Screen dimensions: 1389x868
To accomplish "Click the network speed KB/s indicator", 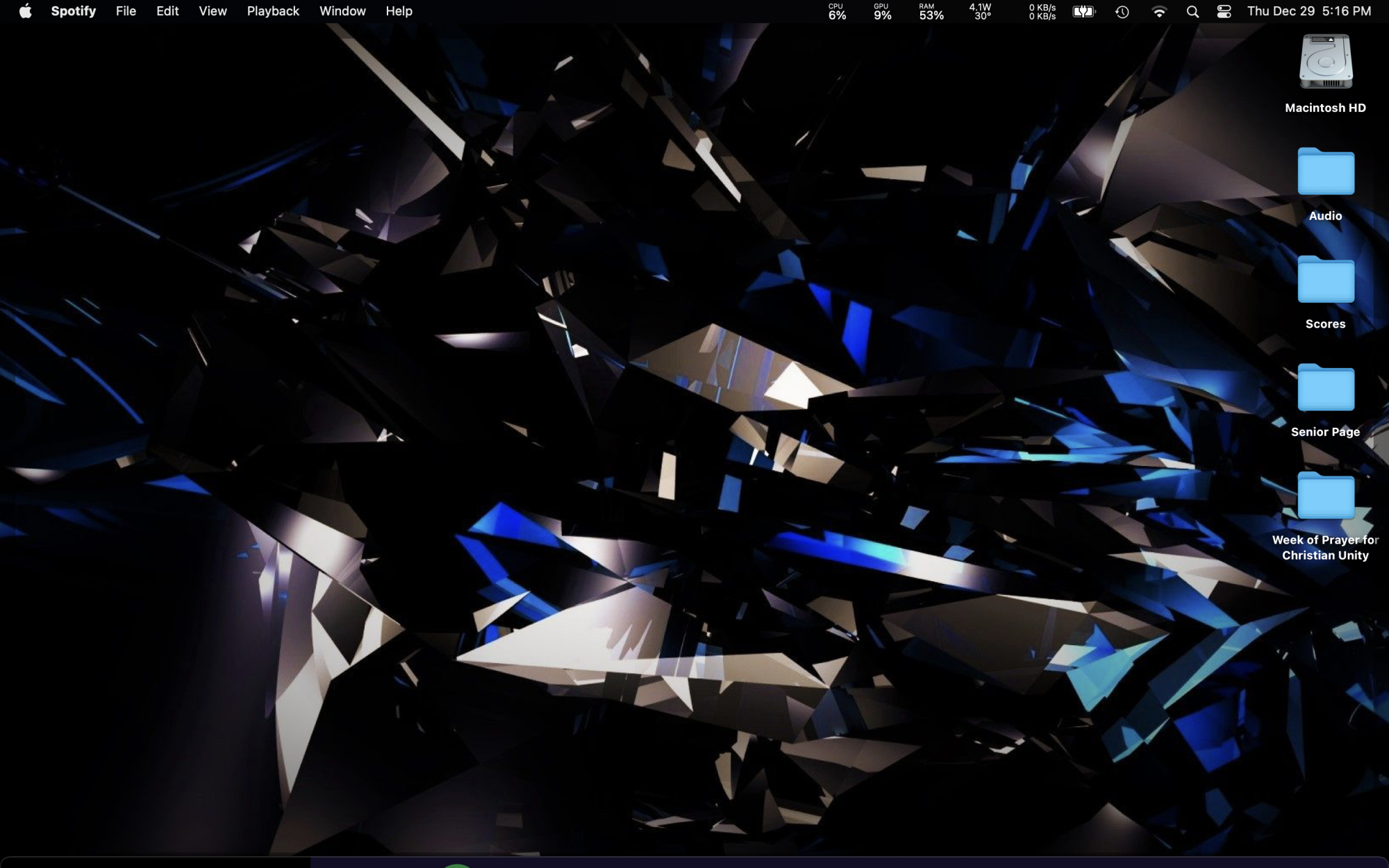I will (1042, 12).
